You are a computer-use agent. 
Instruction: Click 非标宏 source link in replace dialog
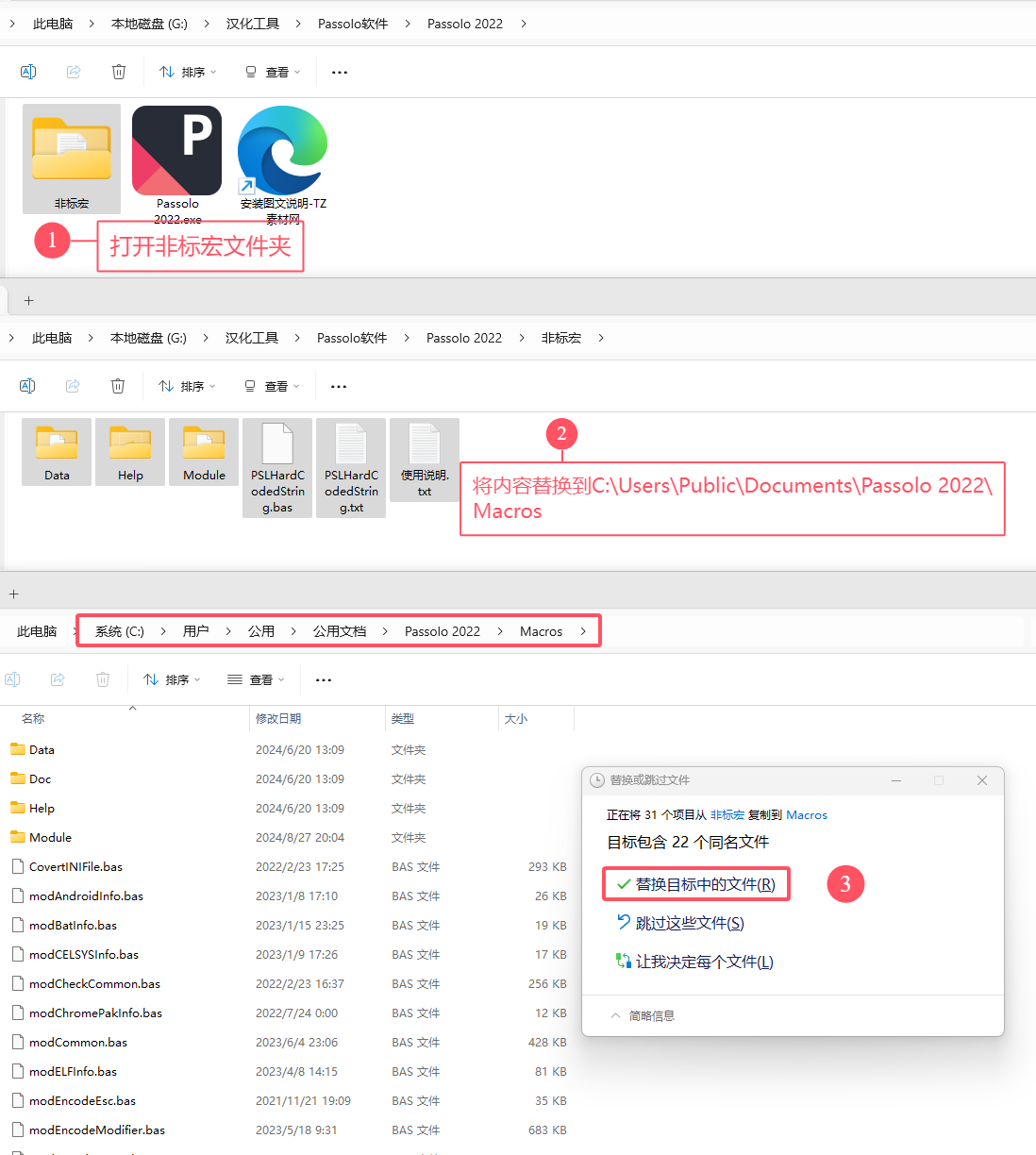pos(727,815)
